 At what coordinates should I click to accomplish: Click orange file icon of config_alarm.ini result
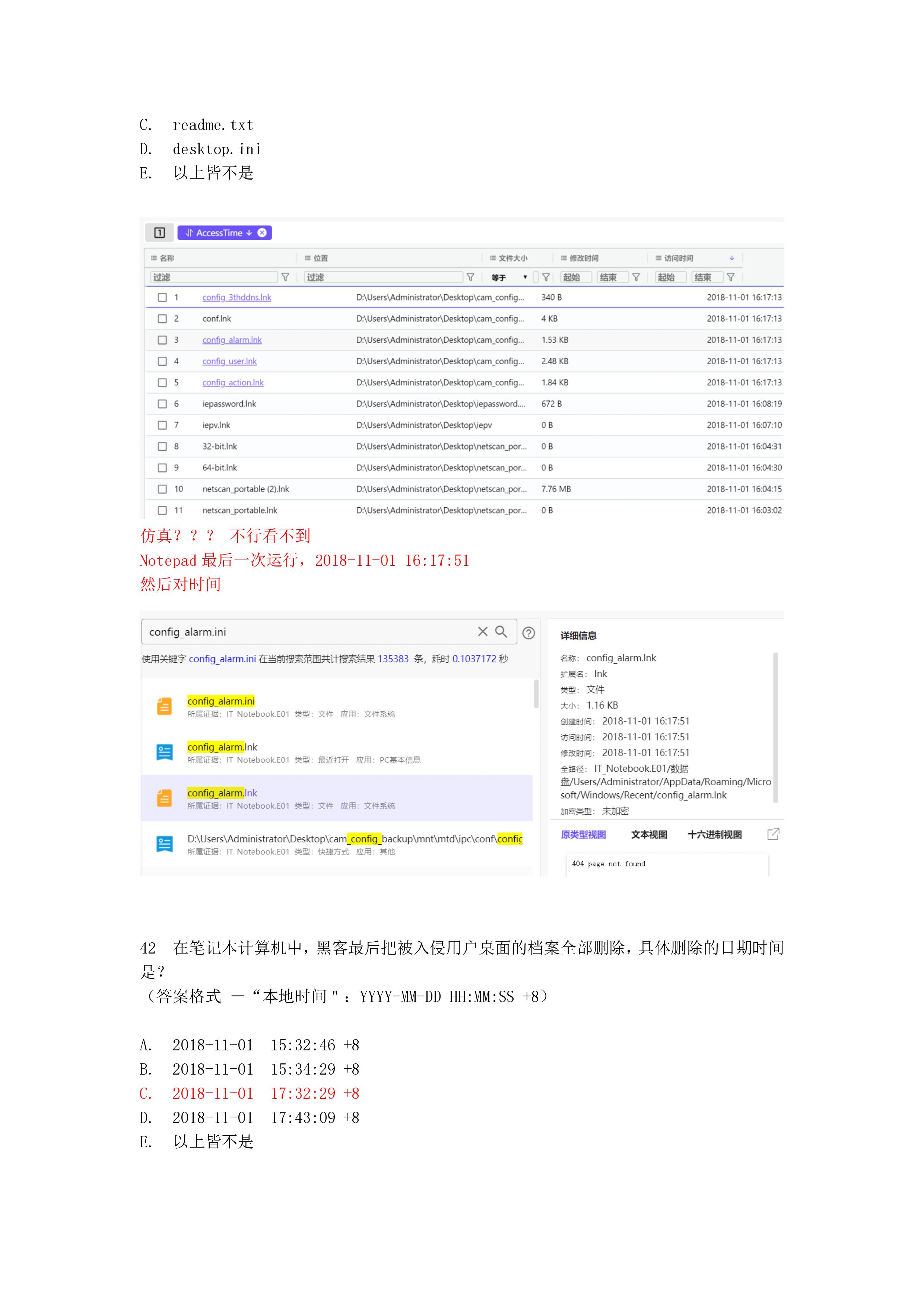pyautogui.click(x=165, y=707)
